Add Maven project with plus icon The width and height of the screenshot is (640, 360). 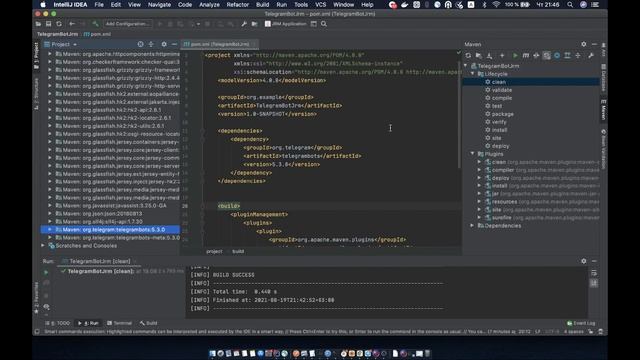(502, 56)
